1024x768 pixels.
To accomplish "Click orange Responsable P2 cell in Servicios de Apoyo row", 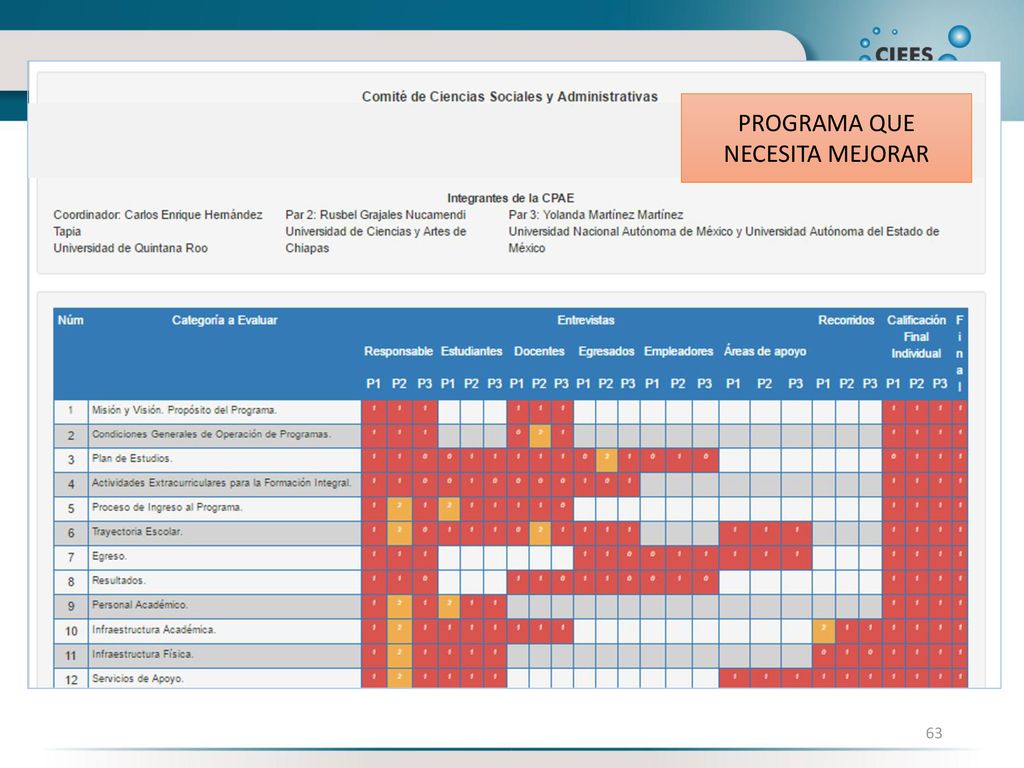I will [x=400, y=679].
